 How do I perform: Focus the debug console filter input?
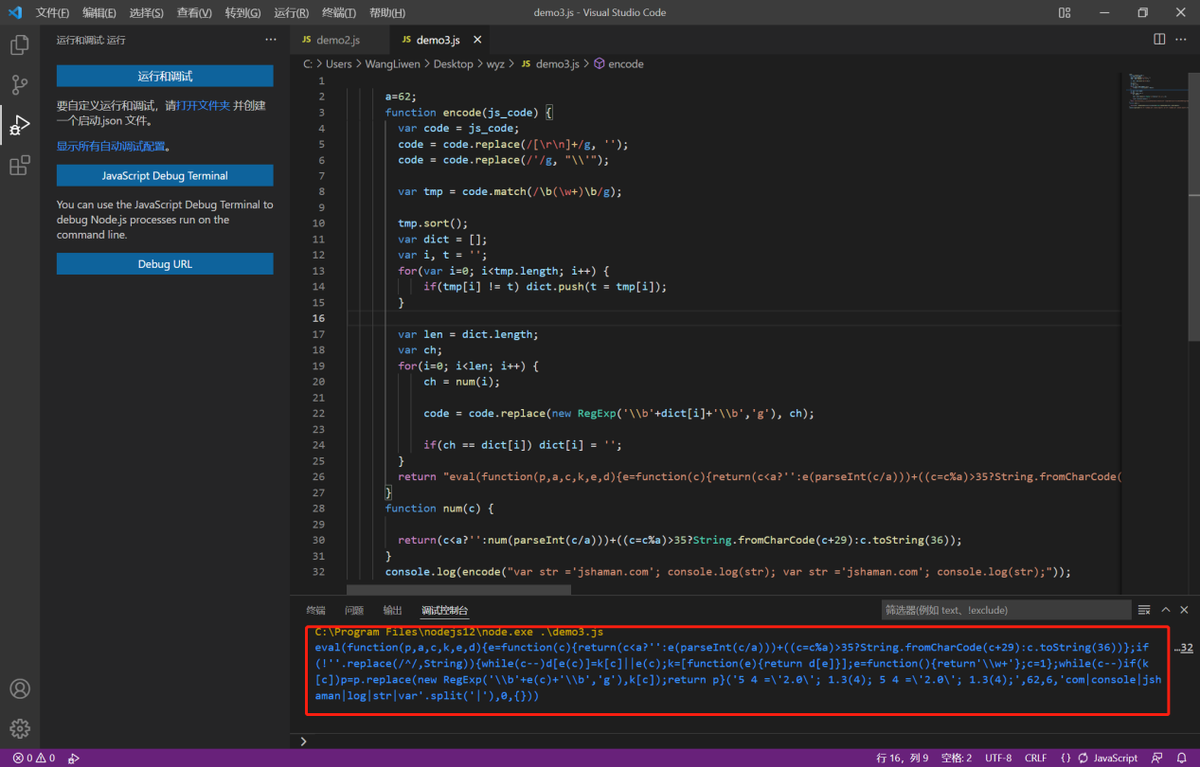coord(1005,610)
